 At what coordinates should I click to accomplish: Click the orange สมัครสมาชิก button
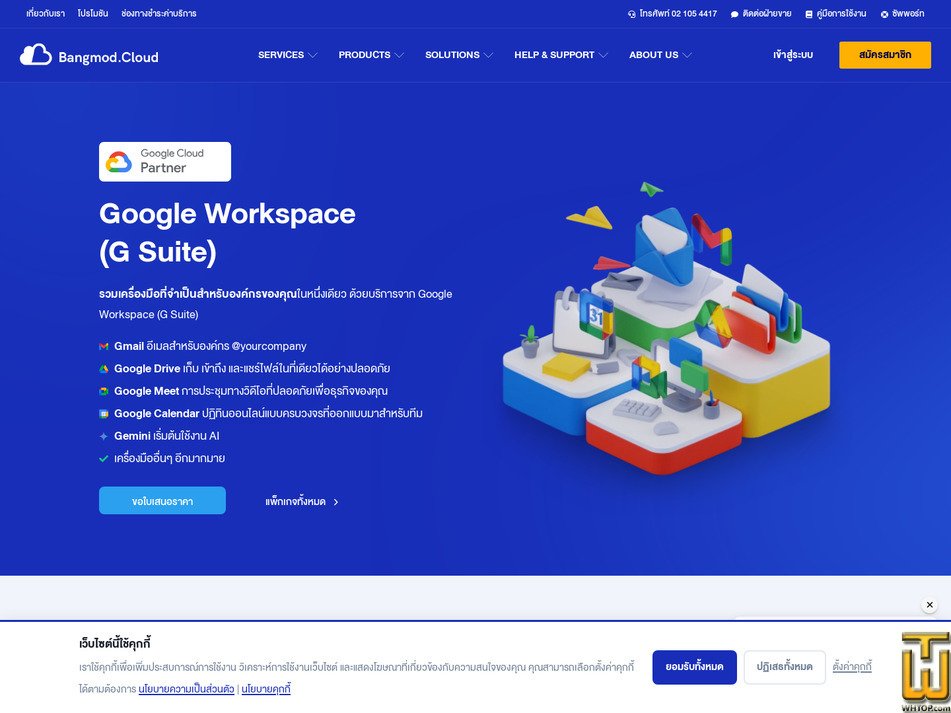(x=885, y=55)
